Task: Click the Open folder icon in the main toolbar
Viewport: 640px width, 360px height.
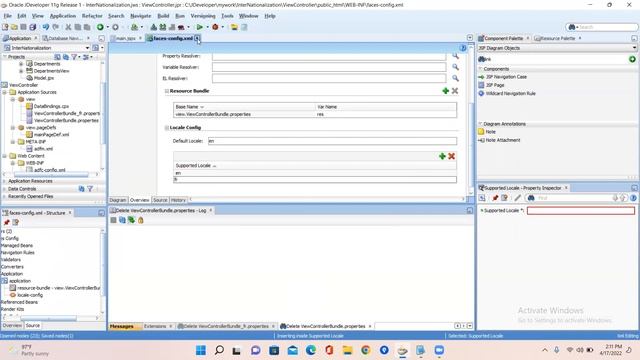Action: pos(14,27)
